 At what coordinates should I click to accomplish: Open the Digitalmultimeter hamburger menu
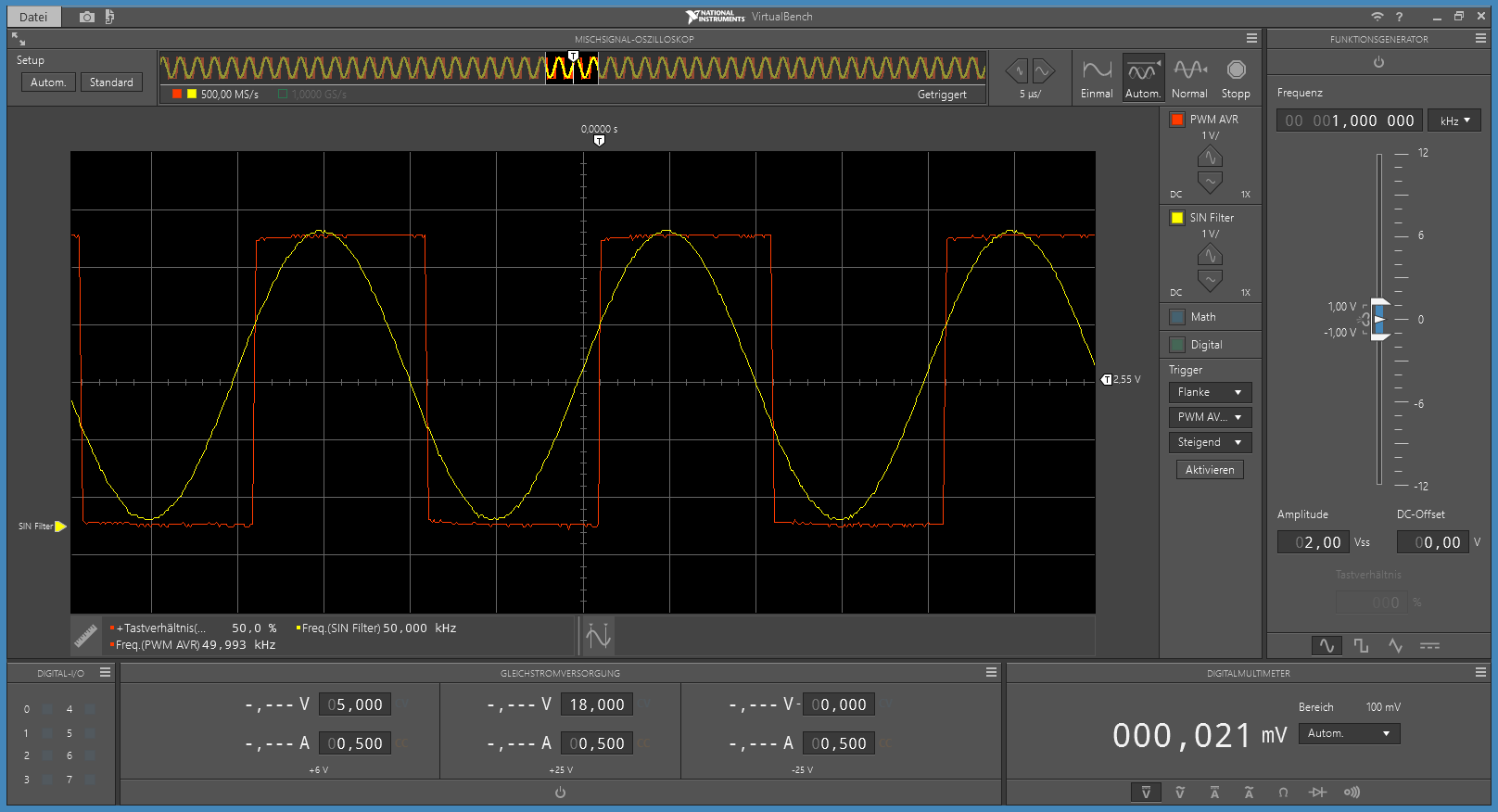tap(1480, 673)
